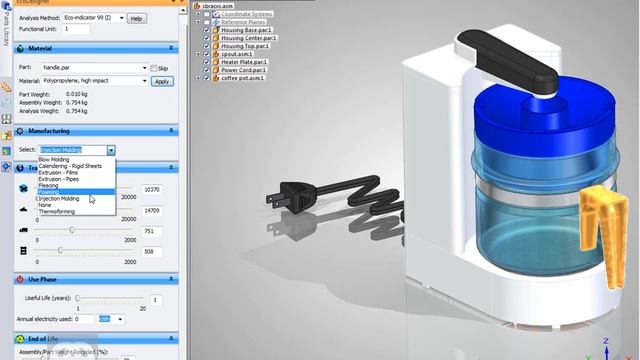
Task: Select Calendering - Rigid Sheets option
Action: [77, 166]
